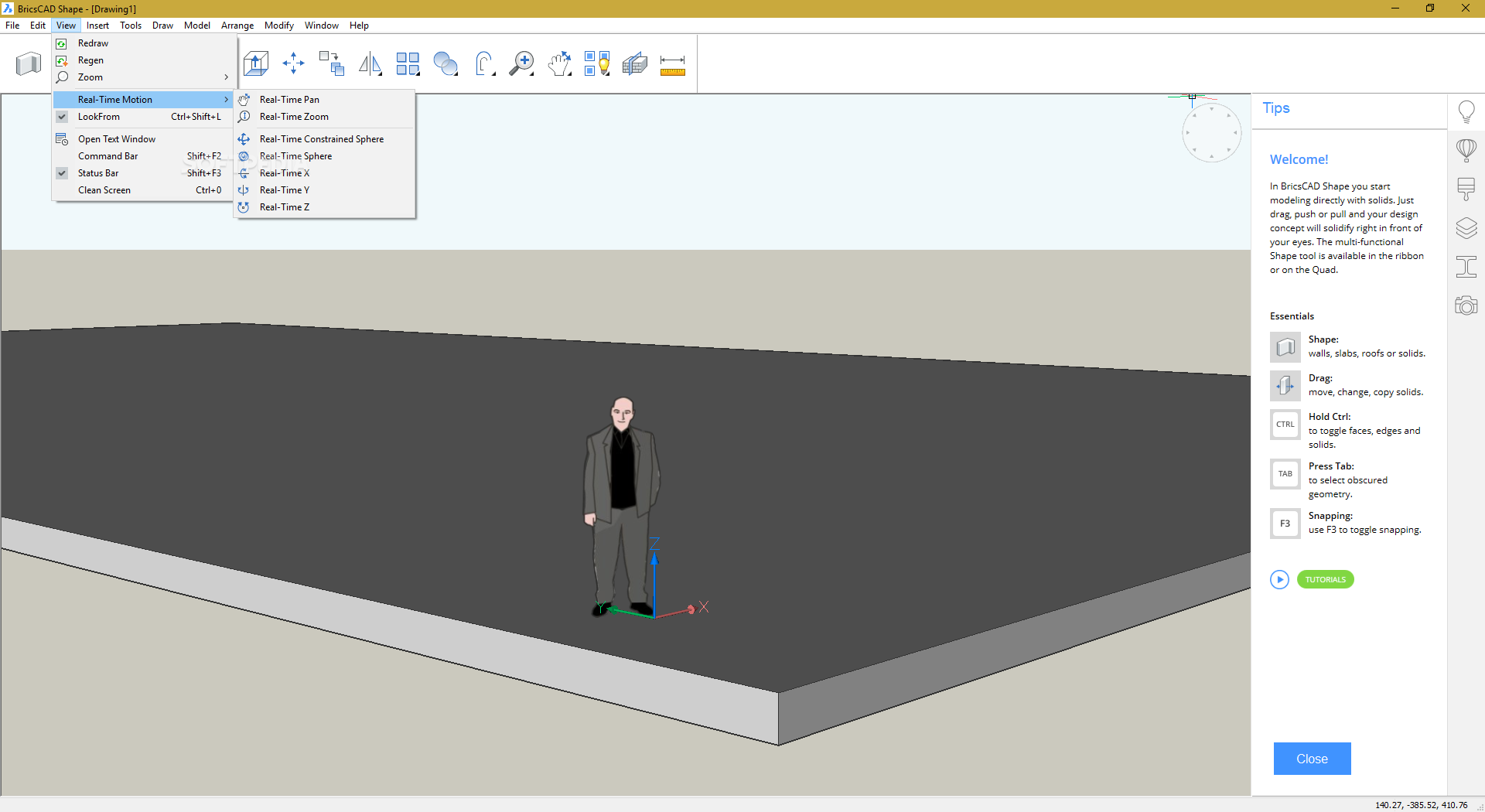The height and width of the screenshot is (812, 1485).
Task: Play tutorials using circular play icon
Action: tap(1279, 579)
